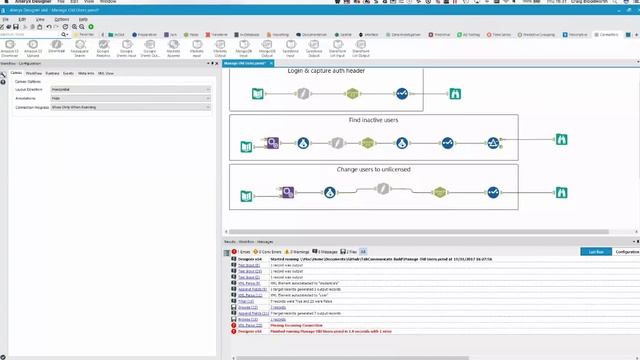Open the Help menu

[83, 19]
